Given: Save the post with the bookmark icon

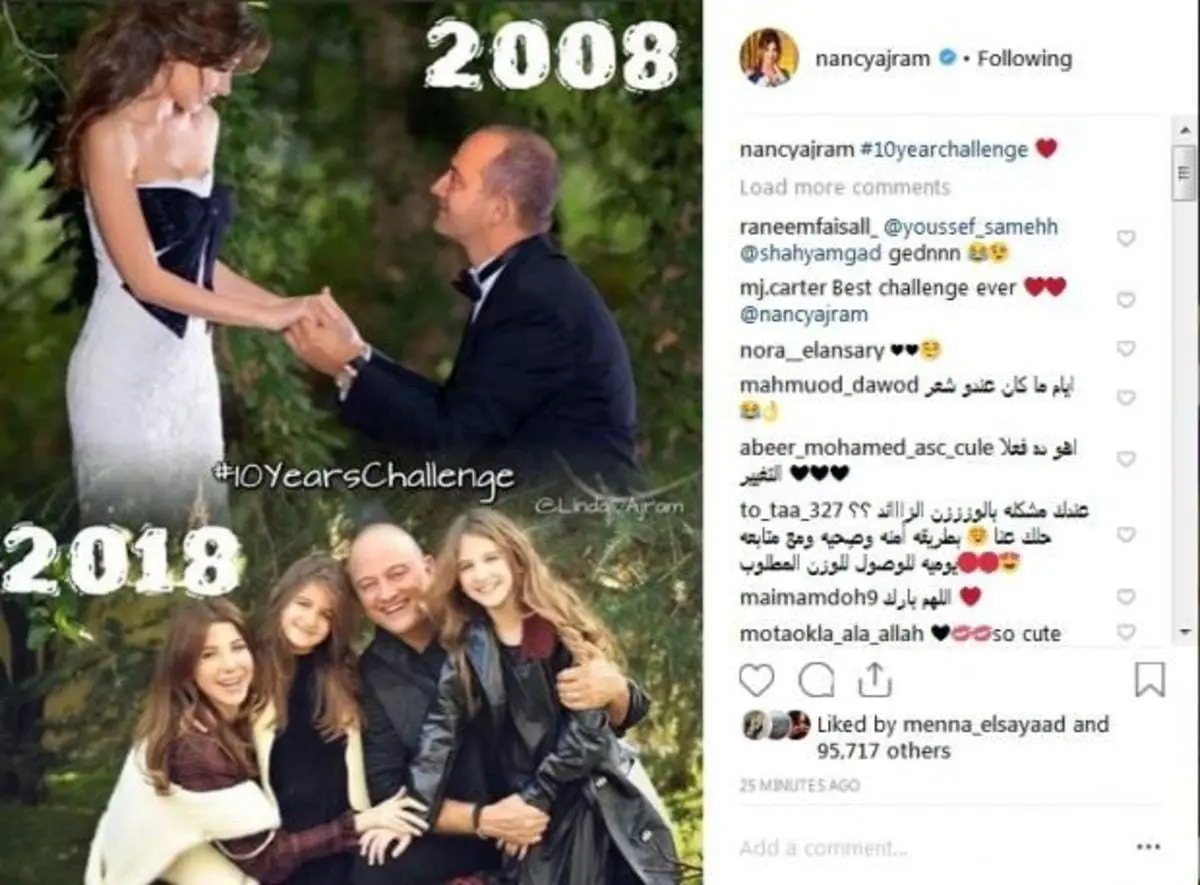Looking at the screenshot, I should coord(1150,680).
